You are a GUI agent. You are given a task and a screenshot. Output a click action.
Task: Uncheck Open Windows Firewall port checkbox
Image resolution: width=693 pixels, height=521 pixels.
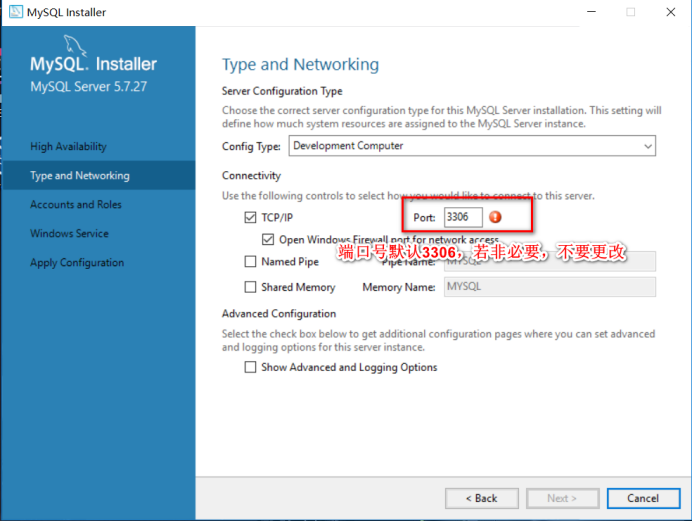[x=268, y=240]
